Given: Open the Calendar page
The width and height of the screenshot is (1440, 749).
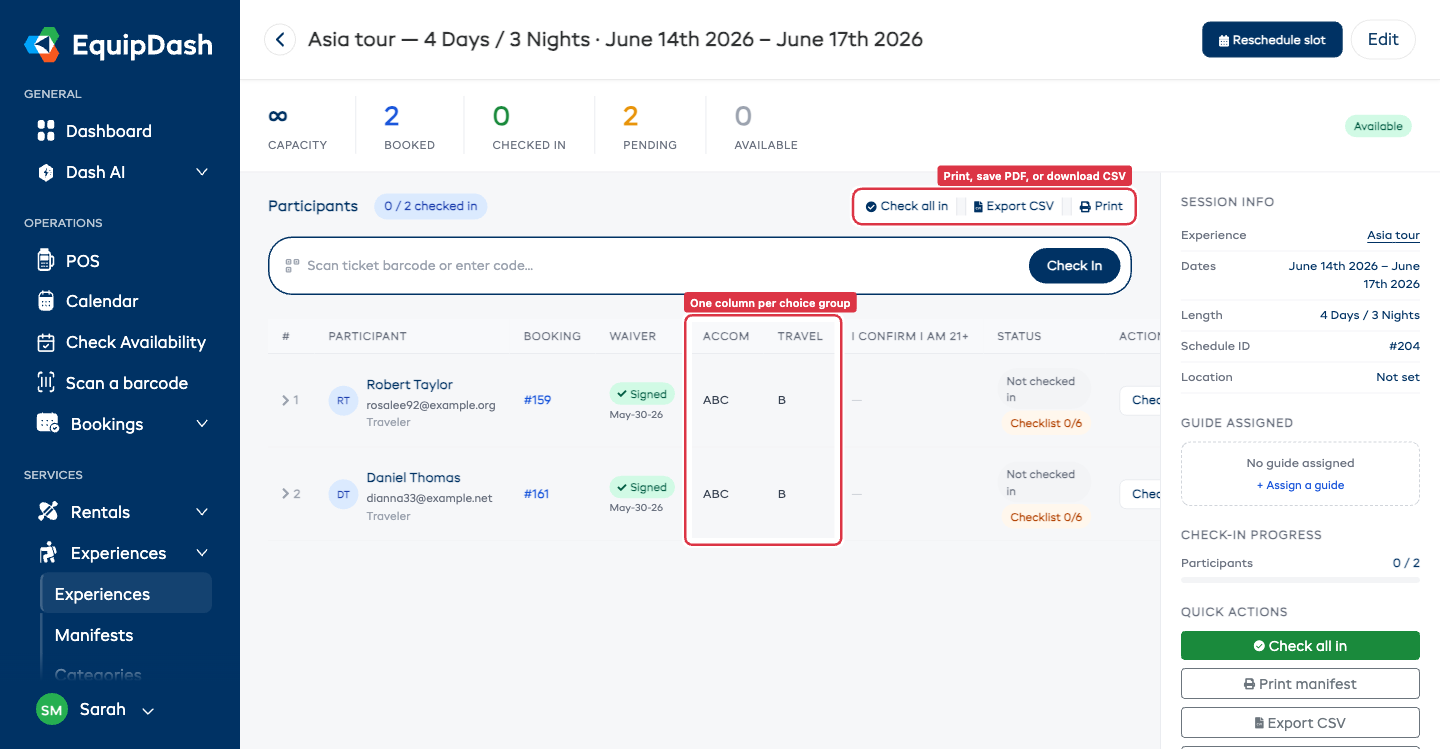Looking at the screenshot, I should coord(102,301).
